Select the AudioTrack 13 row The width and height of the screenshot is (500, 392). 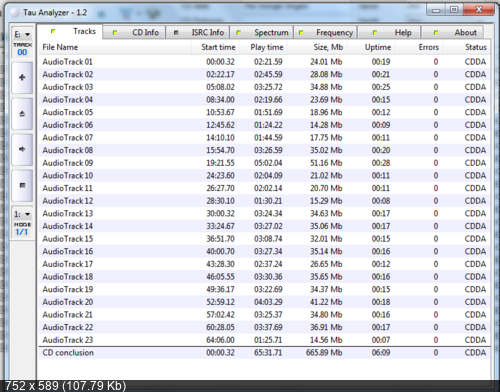tap(264, 213)
